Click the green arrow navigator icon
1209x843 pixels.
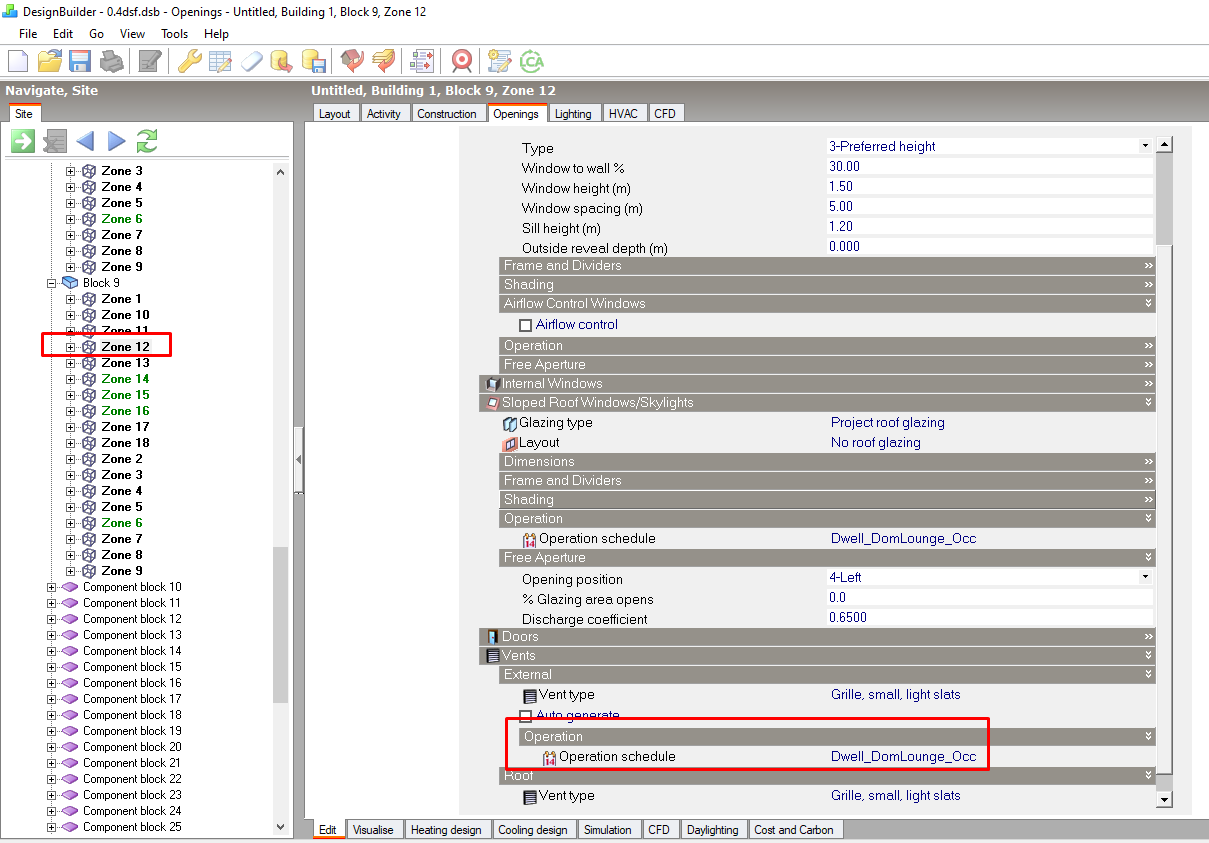point(23,141)
